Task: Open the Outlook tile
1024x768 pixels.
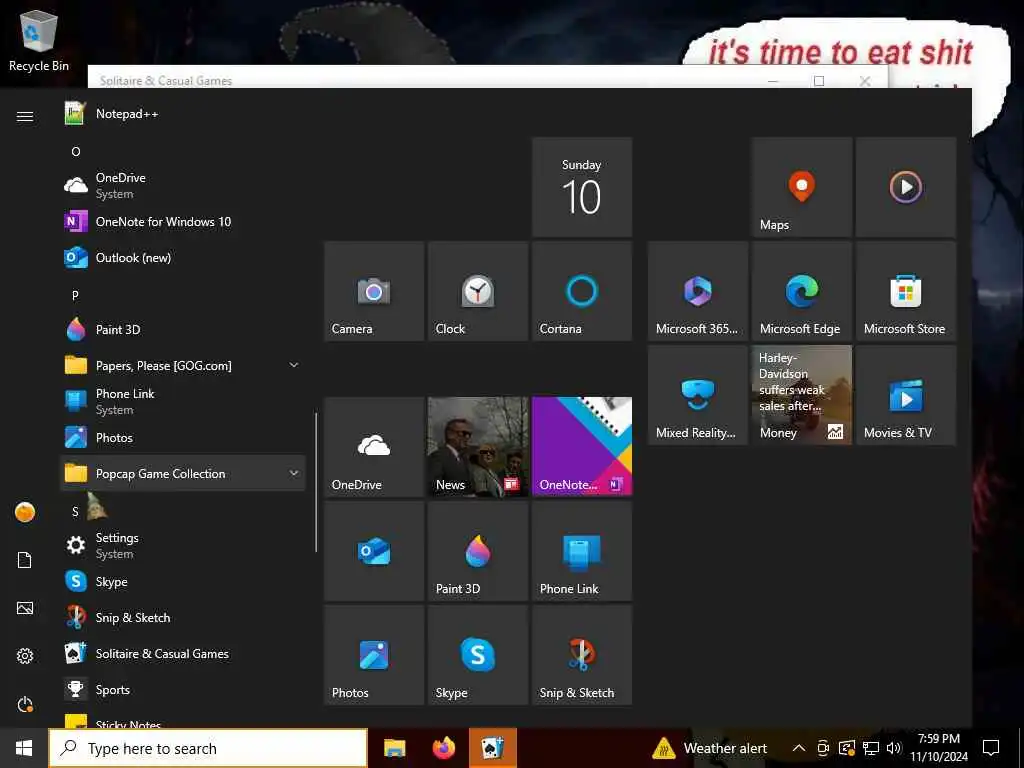Action: pyautogui.click(x=374, y=551)
